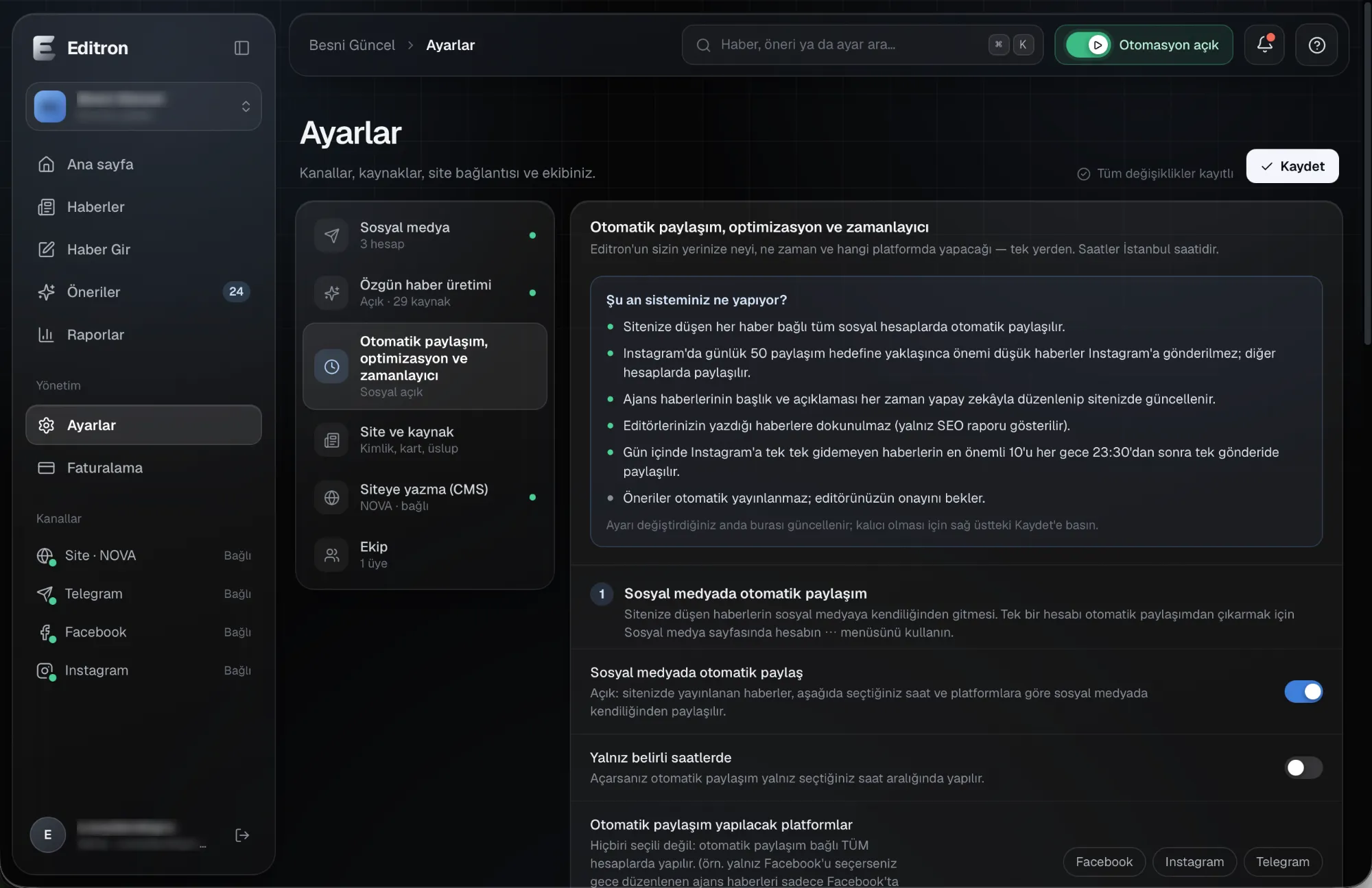Open the workspace switcher dropdown
This screenshot has width=1372, height=888.
coord(143,106)
